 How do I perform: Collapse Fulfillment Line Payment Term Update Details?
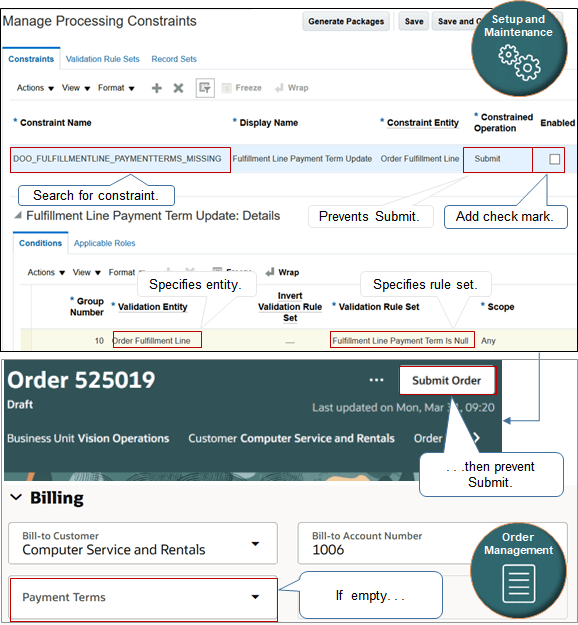point(18,216)
